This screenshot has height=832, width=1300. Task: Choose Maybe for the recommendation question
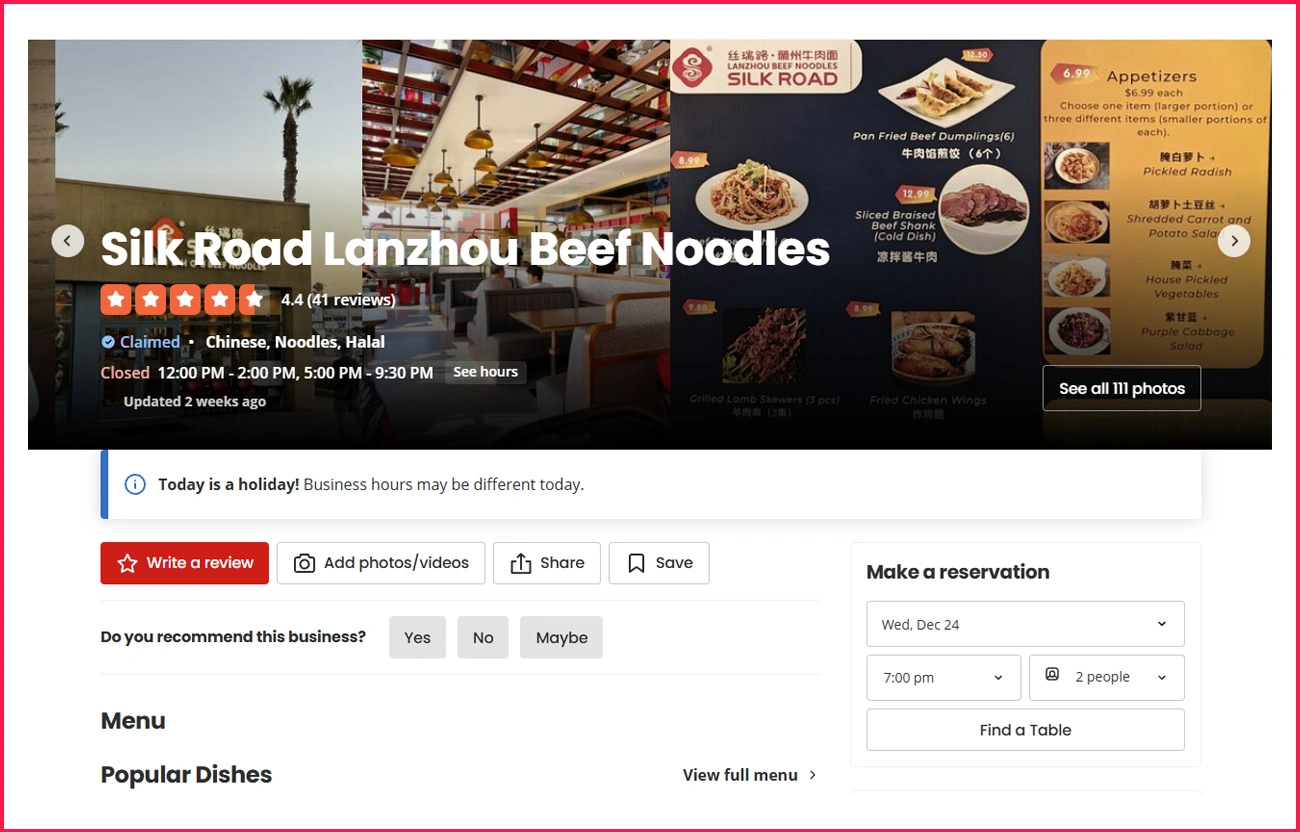pos(561,638)
